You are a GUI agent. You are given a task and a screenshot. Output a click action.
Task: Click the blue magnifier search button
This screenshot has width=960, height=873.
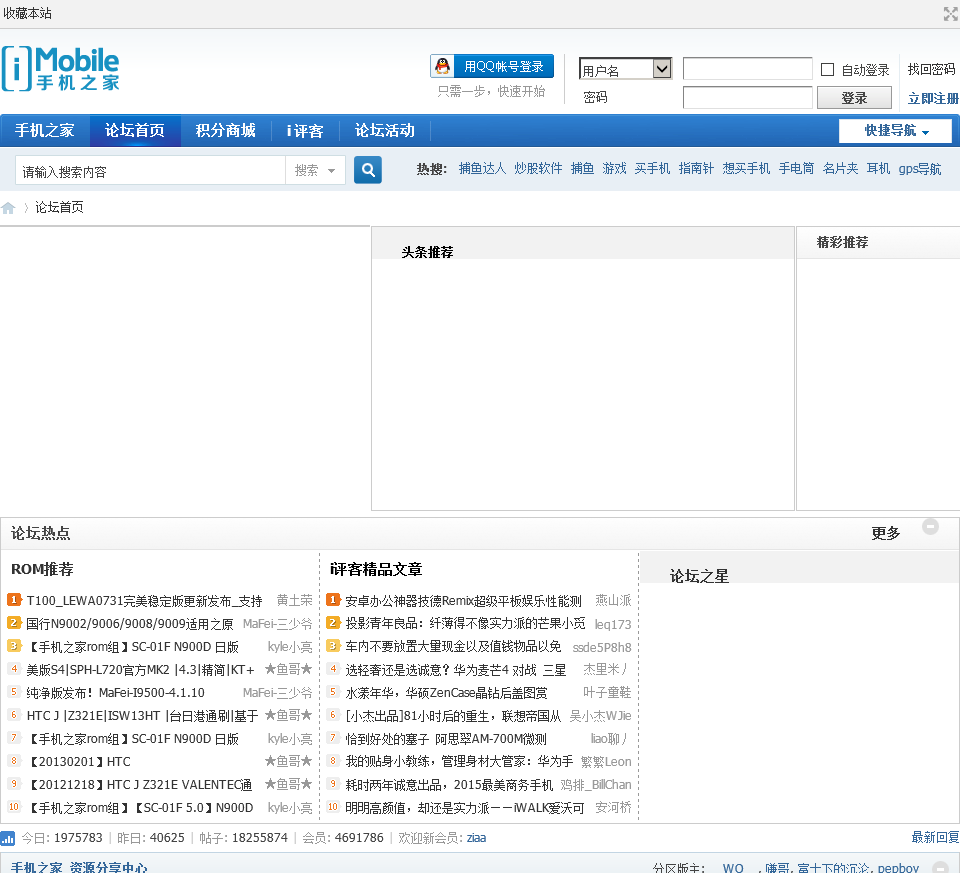pos(367,170)
